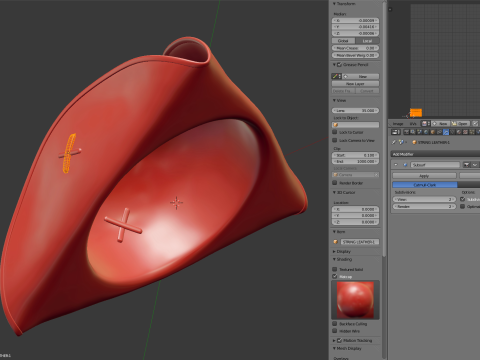Screen dimensions: 480x360
Task: Open the editor type selector in Properties header
Action: tap(396, 132)
